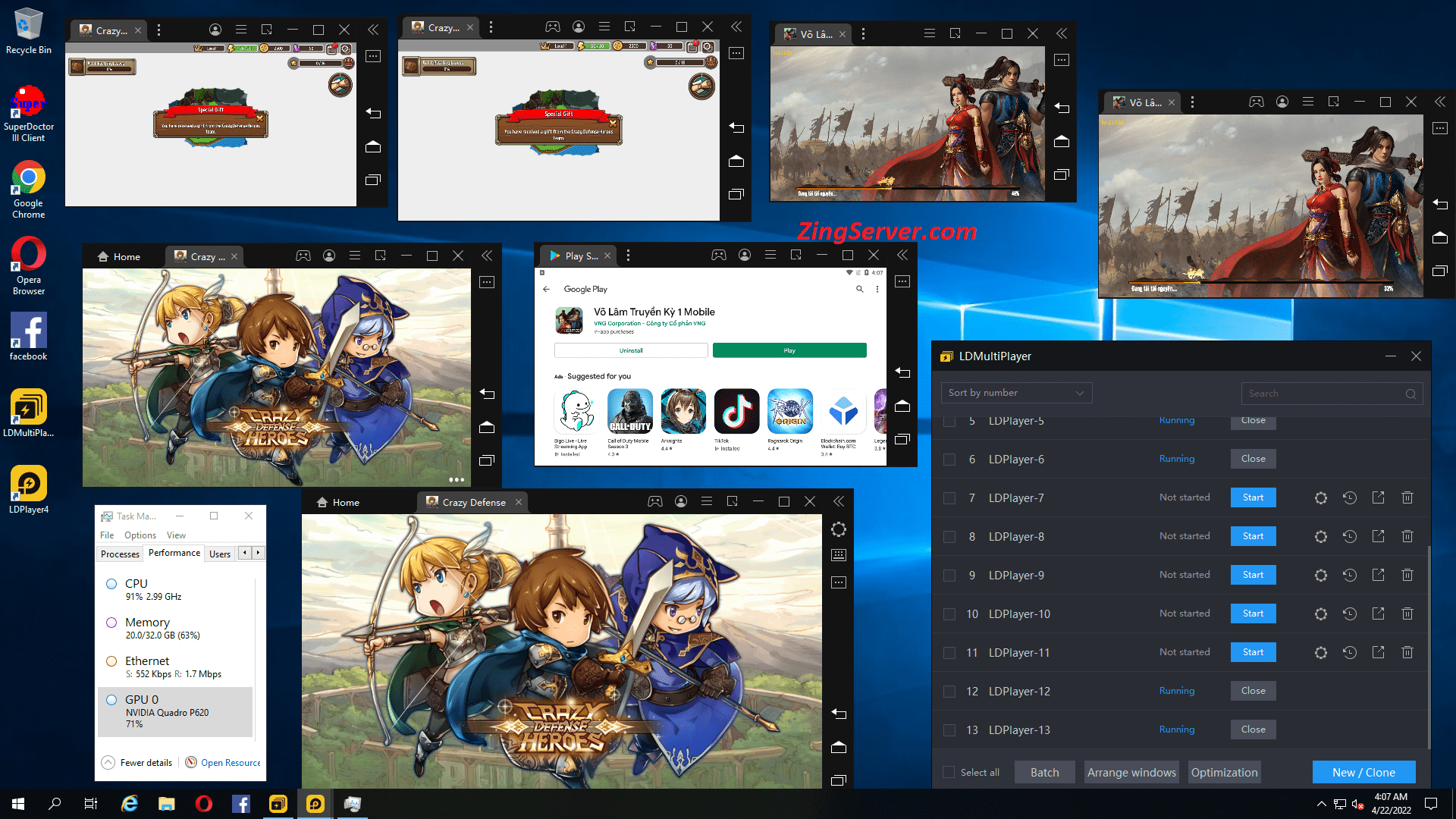Check the LDPlayer-6 checkbox
Screen dimensions: 1456x819
pyautogui.click(x=949, y=460)
